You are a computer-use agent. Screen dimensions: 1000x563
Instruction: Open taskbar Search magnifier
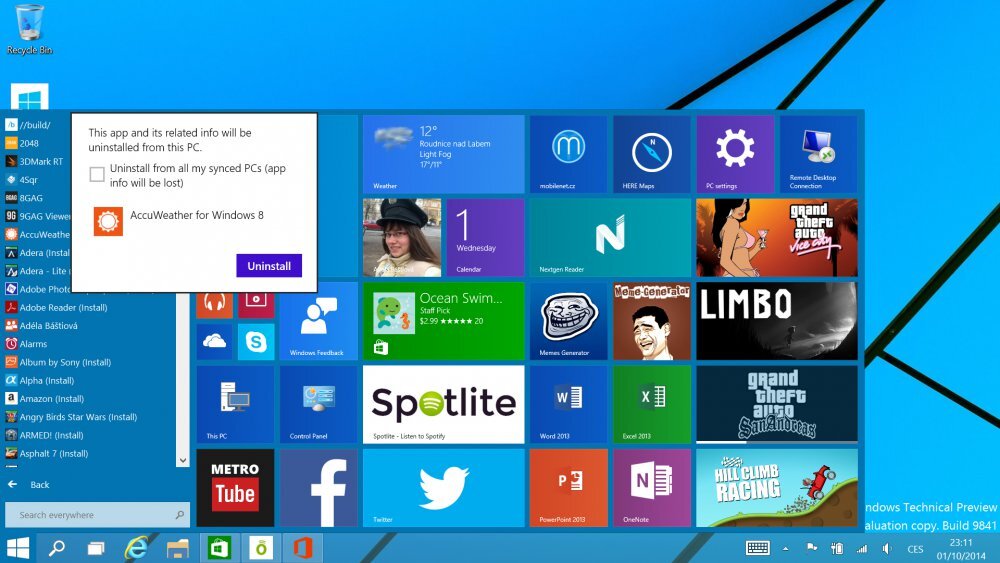tap(57, 548)
